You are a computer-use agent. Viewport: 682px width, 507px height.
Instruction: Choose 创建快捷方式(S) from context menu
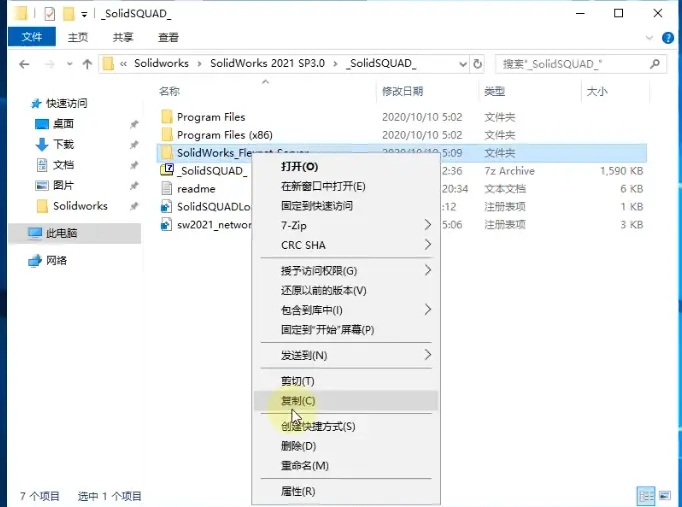346,427
